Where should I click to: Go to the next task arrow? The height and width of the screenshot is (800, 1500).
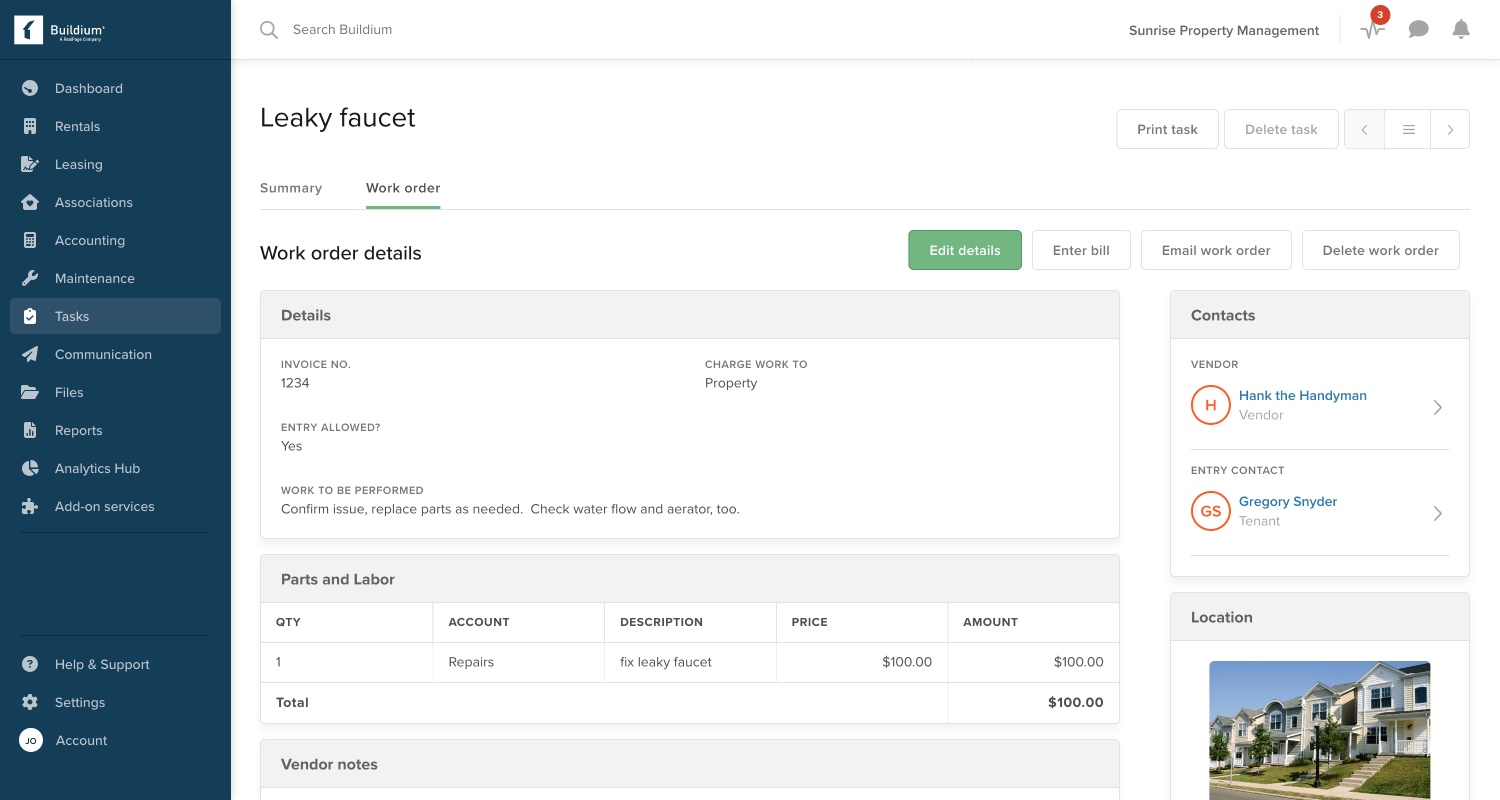pyautogui.click(x=1450, y=129)
